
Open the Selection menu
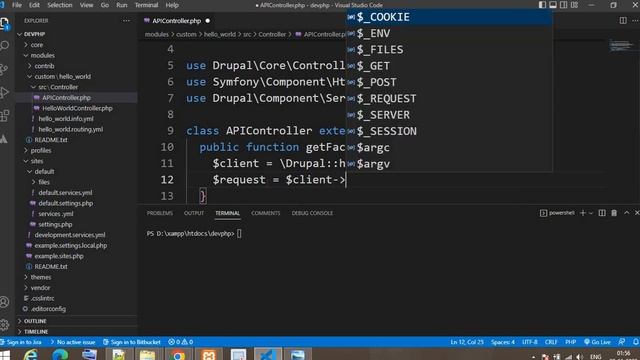pyautogui.click(x=60, y=5)
